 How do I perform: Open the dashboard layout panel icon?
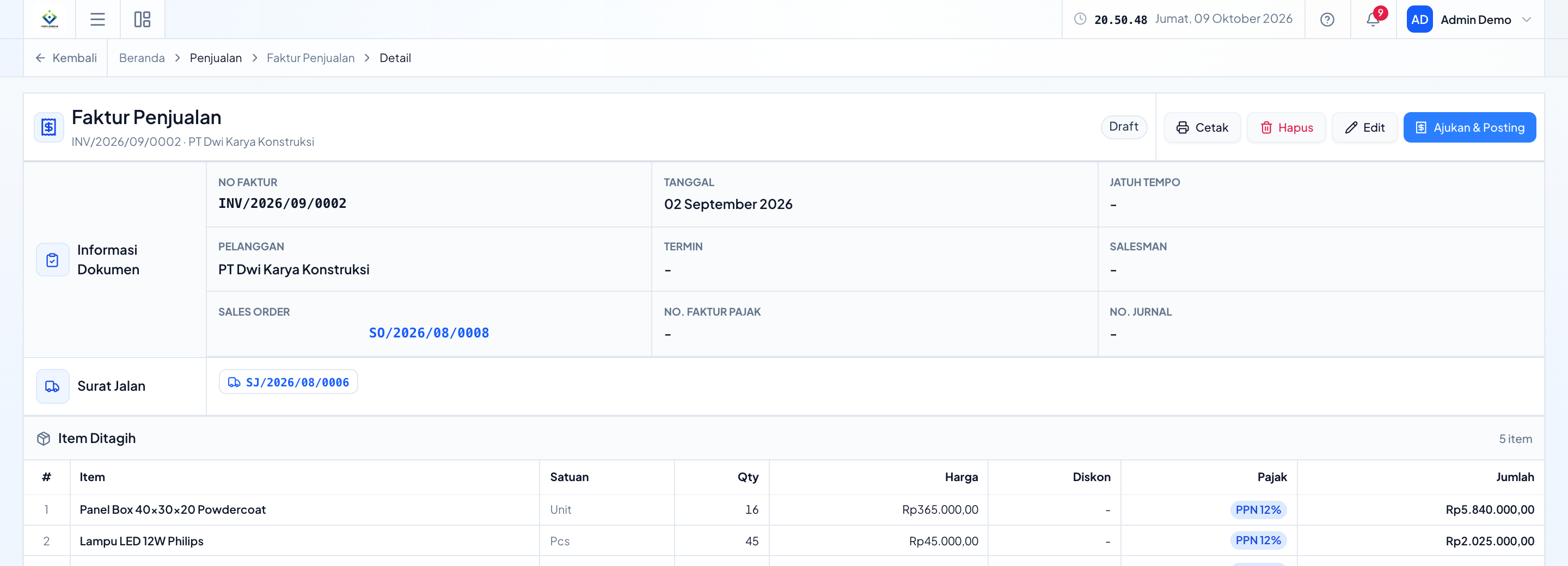pyautogui.click(x=143, y=20)
